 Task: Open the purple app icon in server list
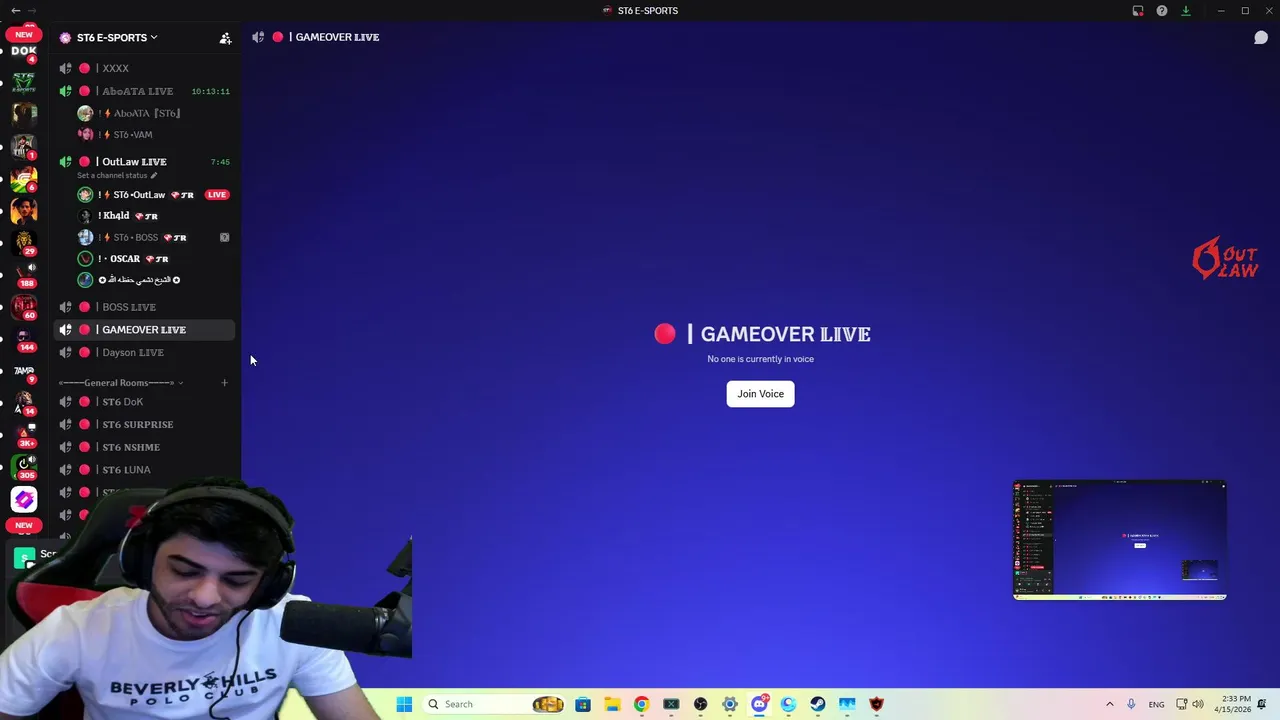coord(24,500)
